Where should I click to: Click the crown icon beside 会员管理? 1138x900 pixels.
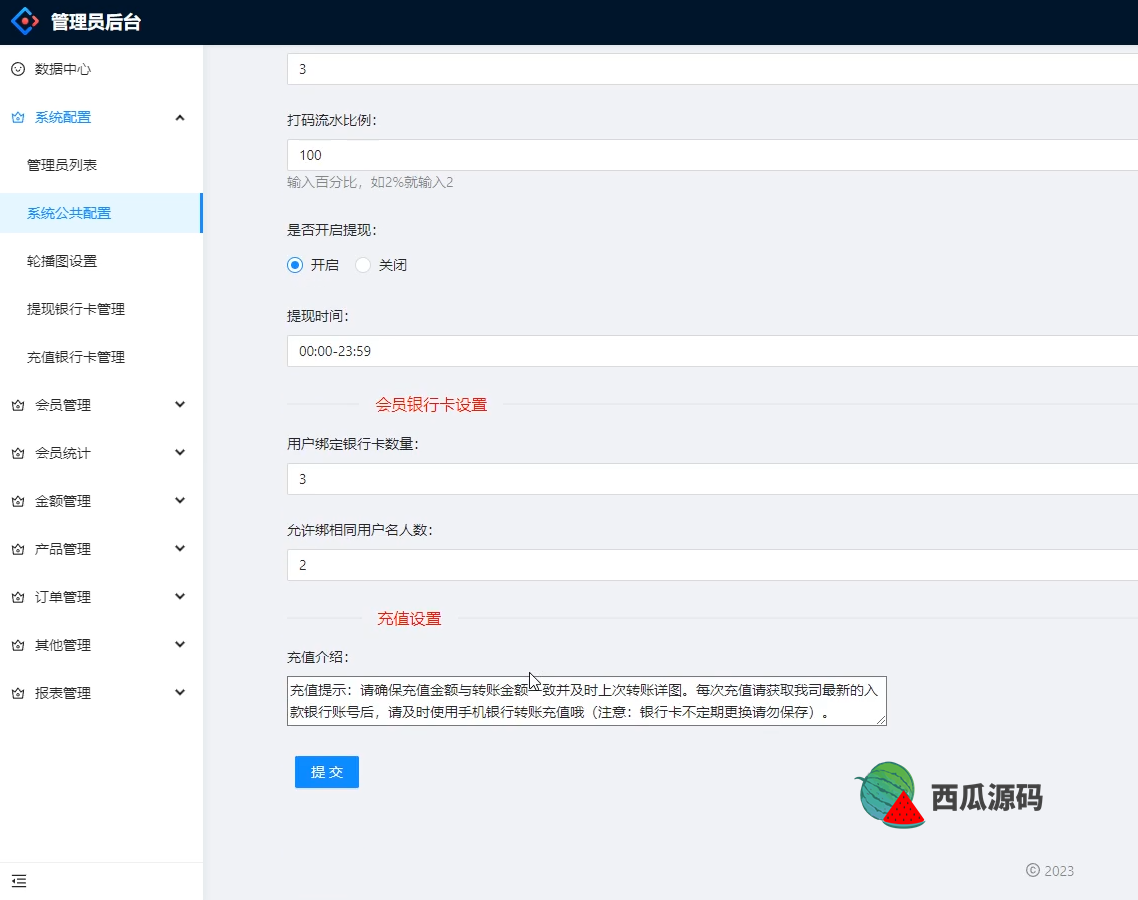[18, 405]
